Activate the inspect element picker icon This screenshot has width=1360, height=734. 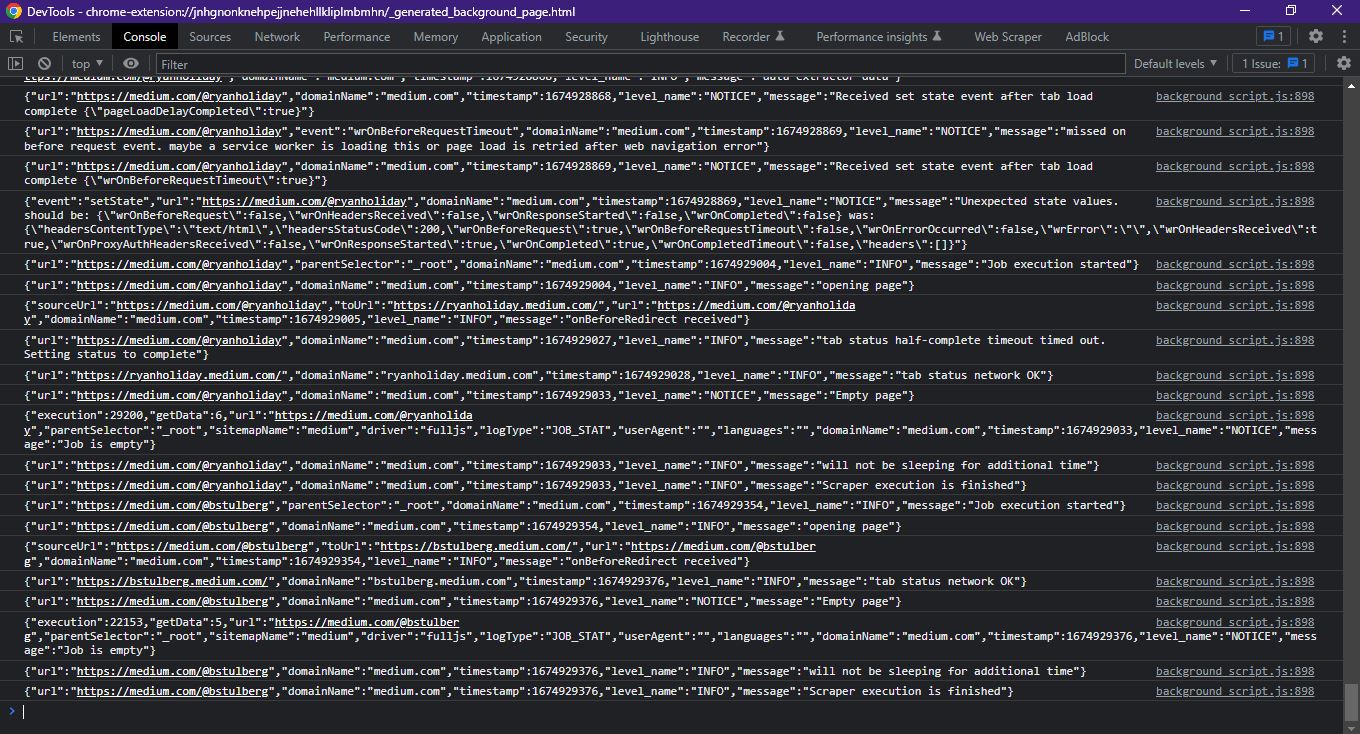(x=17, y=36)
